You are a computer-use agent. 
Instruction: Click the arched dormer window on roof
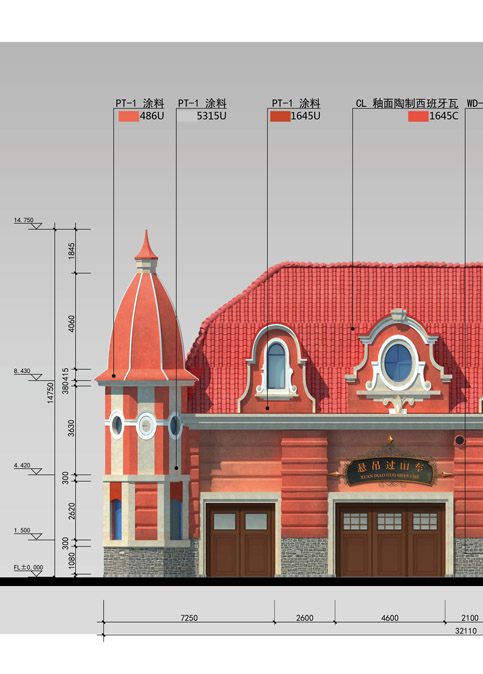pos(276,365)
